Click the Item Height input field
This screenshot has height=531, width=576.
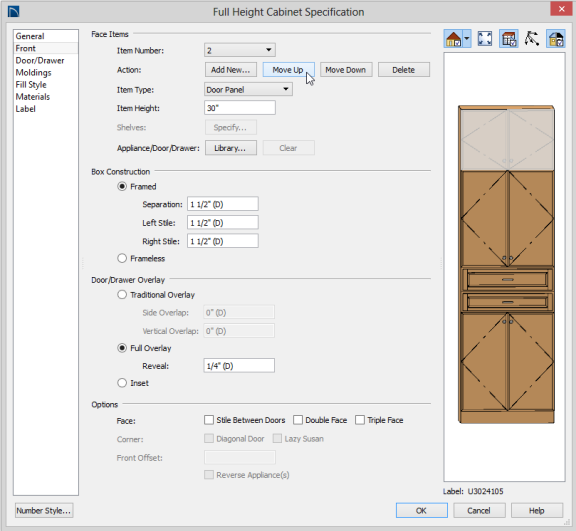pyautogui.click(x=240, y=108)
